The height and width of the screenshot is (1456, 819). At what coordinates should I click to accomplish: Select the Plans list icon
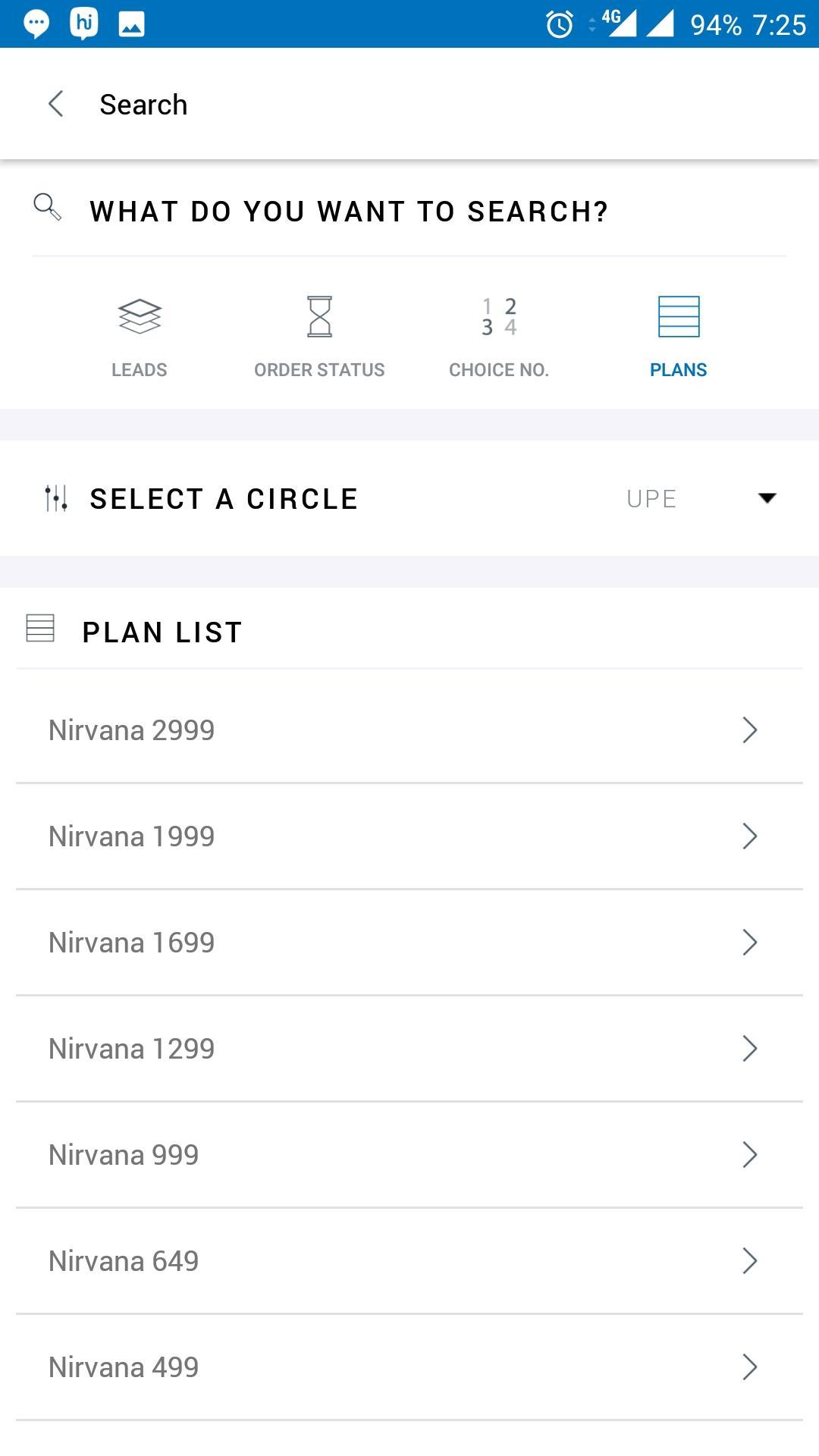click(679, 317)
